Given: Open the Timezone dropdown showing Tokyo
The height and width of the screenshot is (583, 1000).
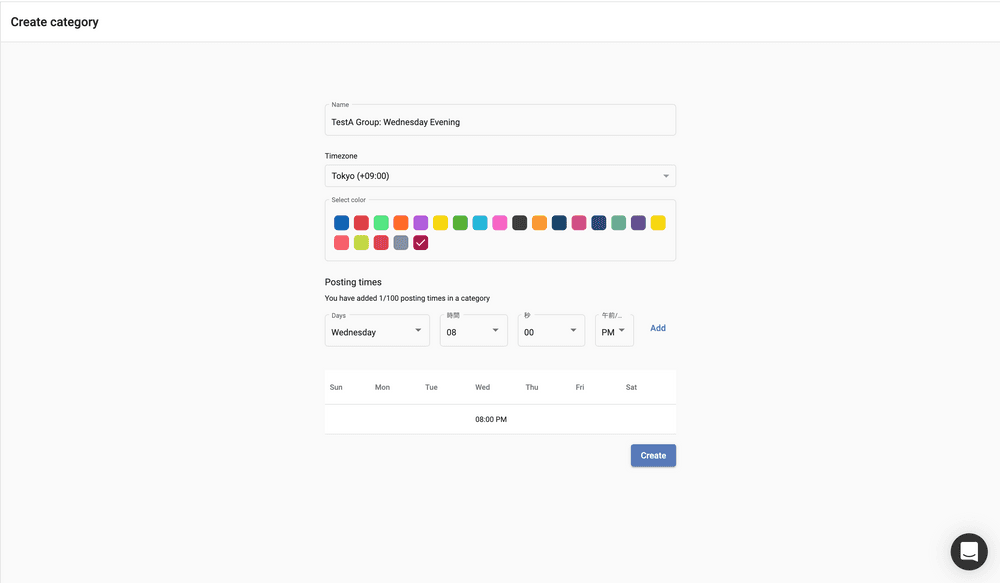Looking at the screenshot, I should tap(500, 176).
